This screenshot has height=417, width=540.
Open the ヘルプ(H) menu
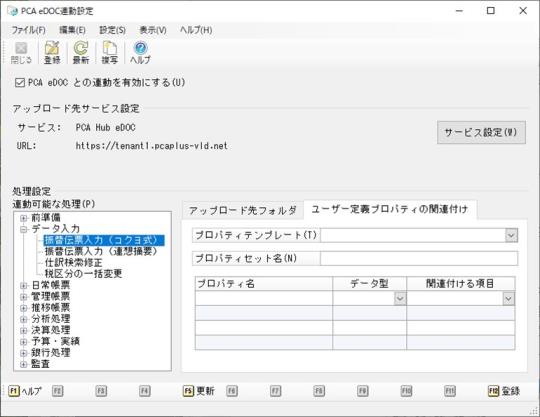point(196,30)
